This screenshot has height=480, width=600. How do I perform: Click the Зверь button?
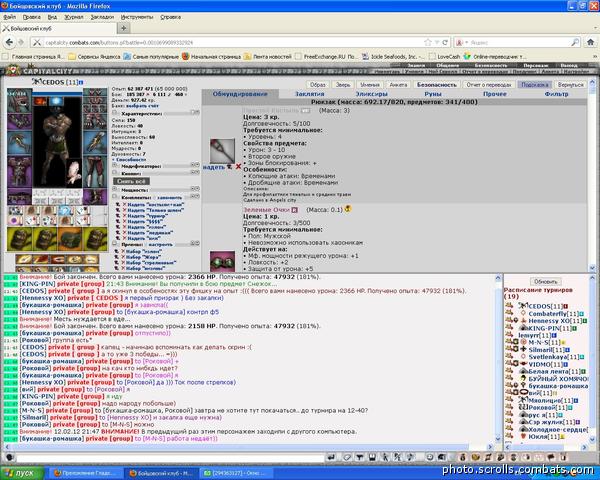pos(343,85)
